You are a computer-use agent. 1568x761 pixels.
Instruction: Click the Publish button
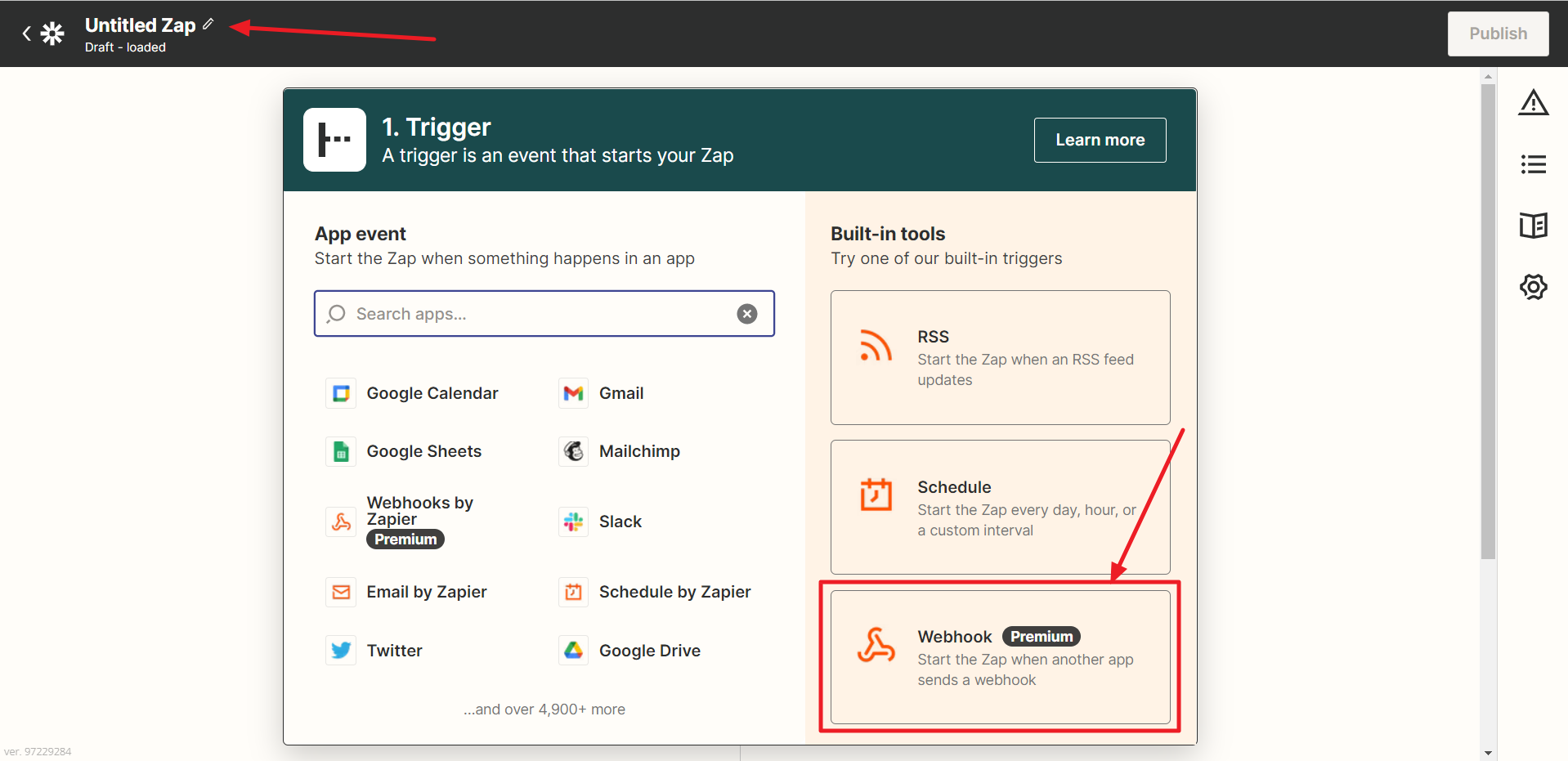[1498, 34]
